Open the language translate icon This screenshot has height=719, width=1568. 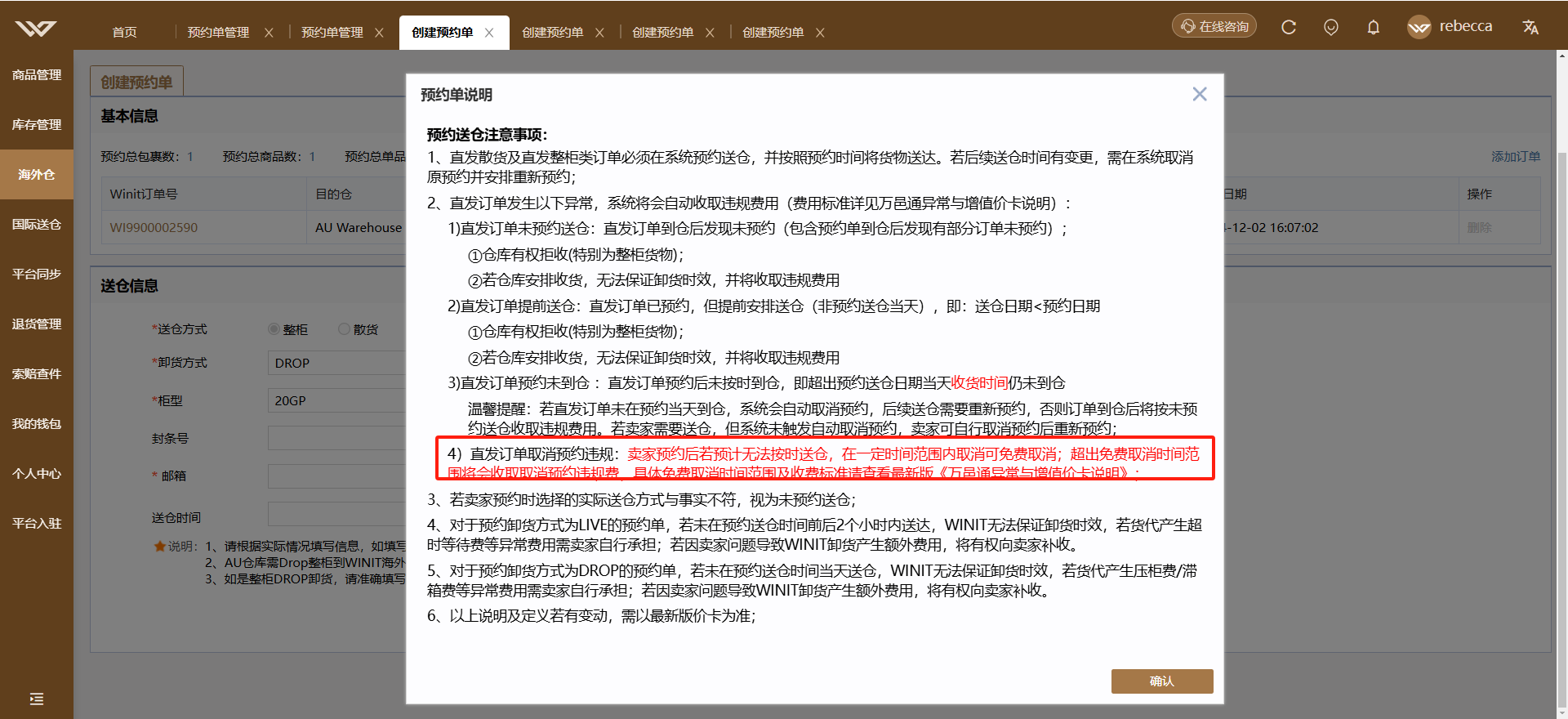[1530, 27]
